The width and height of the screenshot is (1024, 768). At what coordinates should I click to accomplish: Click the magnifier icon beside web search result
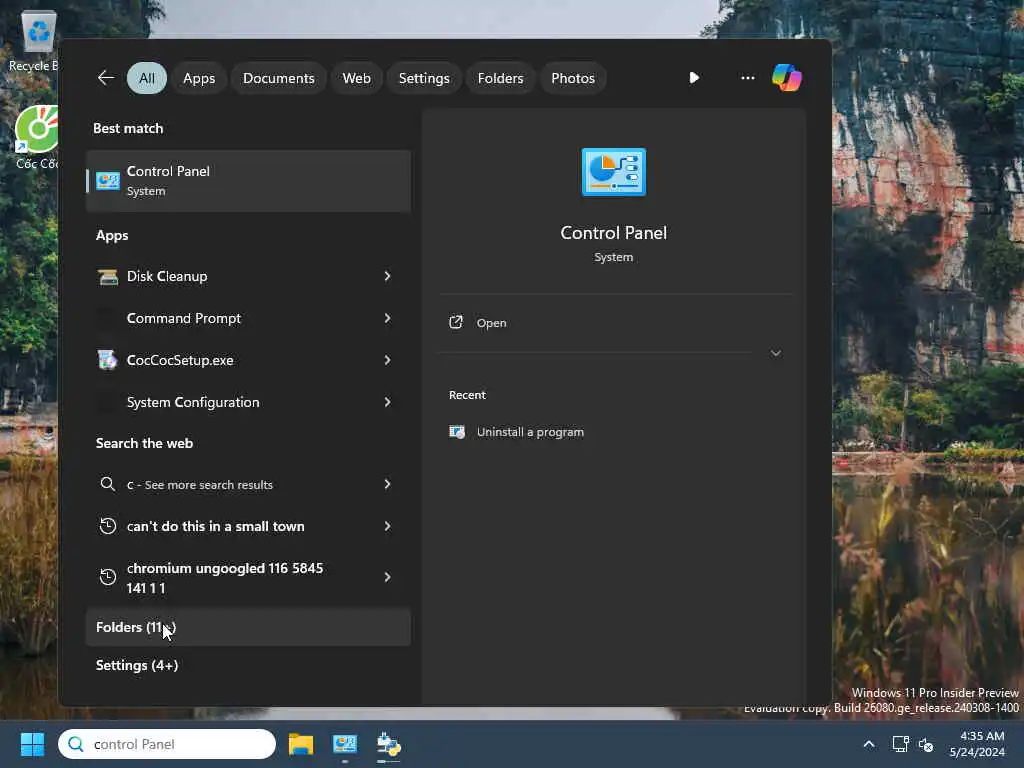[108, 484]
